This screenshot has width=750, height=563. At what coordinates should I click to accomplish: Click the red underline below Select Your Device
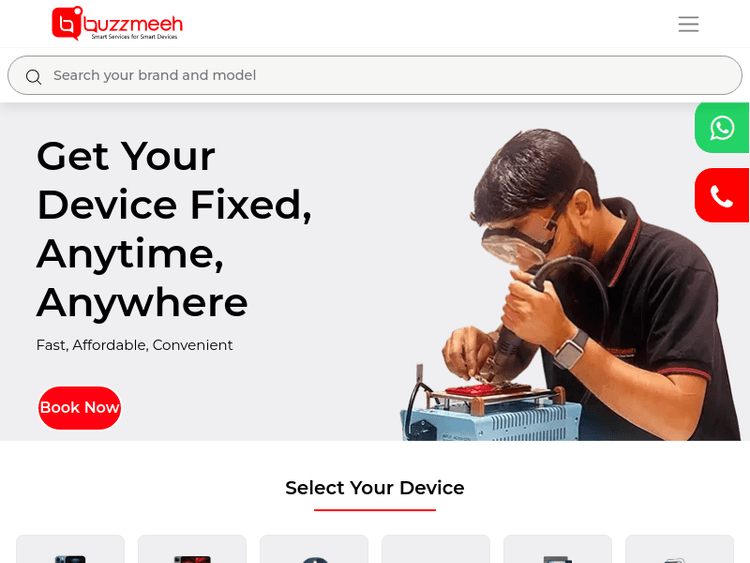(375, 510)
